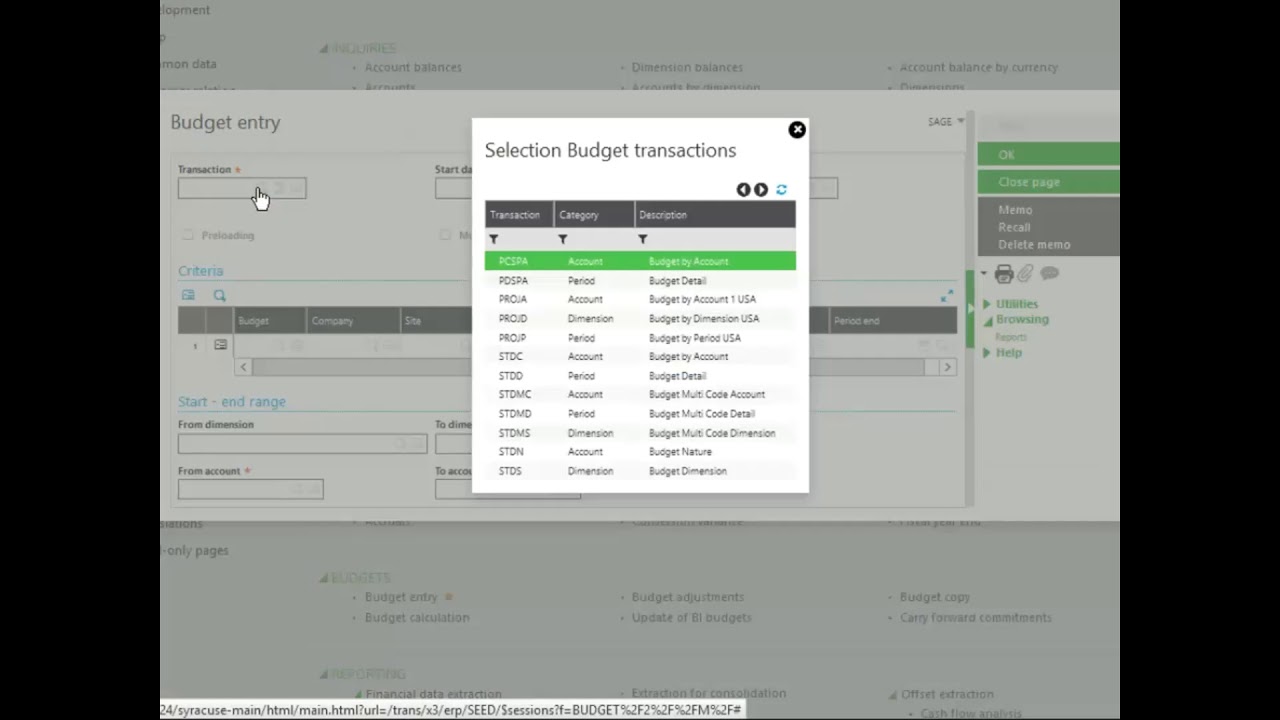Go to previous page of transaction list
1280x720 pixels.
pyautogui.click(x=743, y=190)
